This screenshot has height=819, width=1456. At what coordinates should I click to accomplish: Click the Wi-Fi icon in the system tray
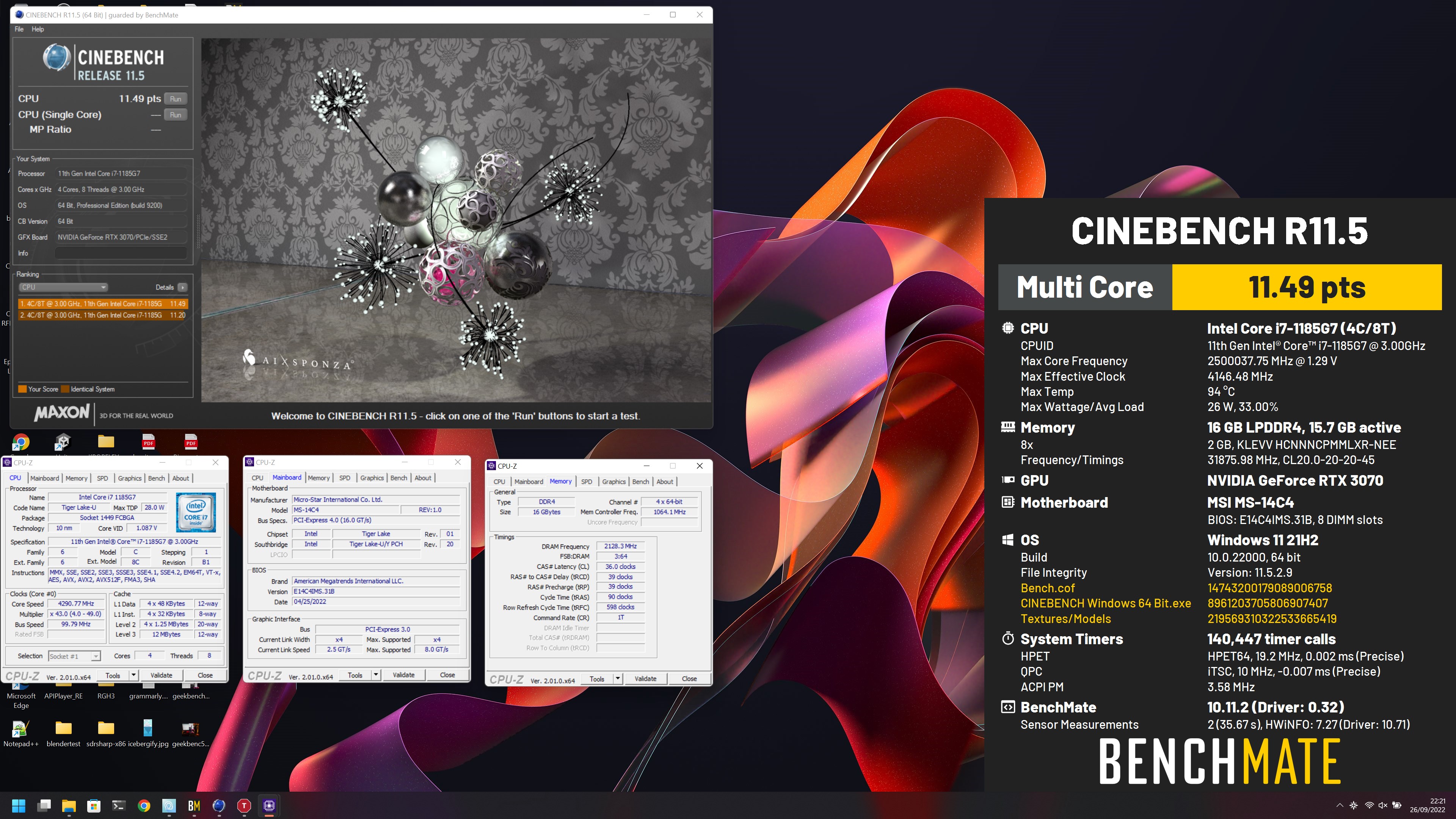pyautogui.click(x=1369, y=805)
